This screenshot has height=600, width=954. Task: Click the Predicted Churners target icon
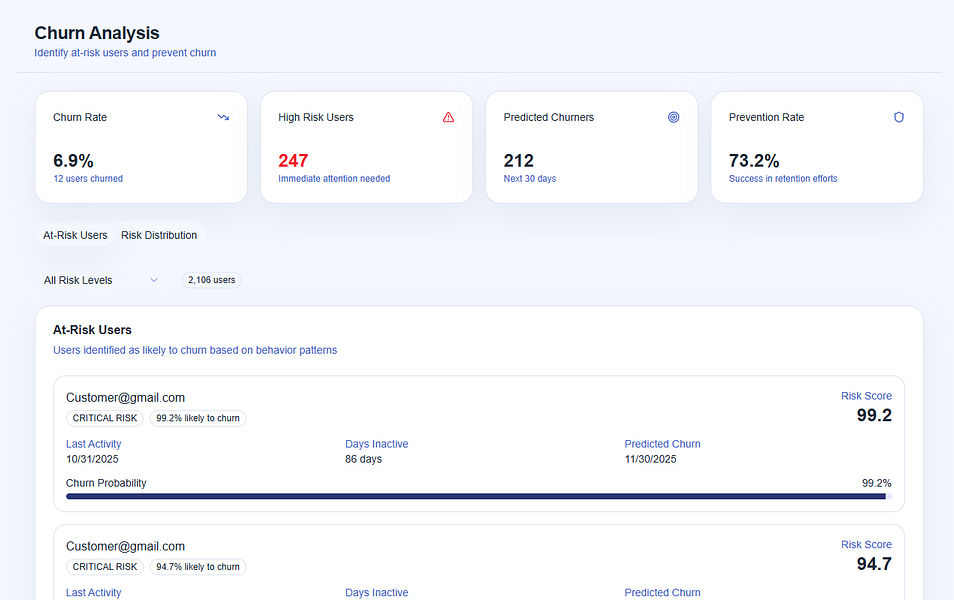tap(674, 117)
